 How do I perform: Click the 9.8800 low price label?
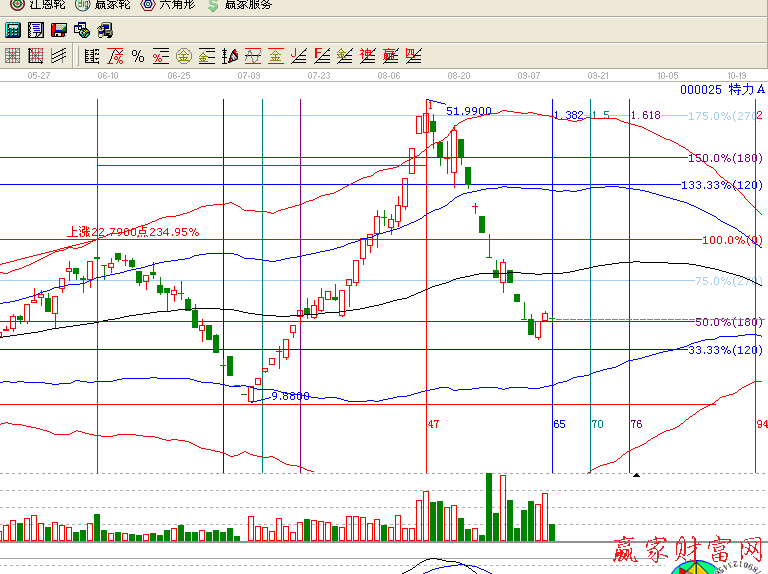290,396
